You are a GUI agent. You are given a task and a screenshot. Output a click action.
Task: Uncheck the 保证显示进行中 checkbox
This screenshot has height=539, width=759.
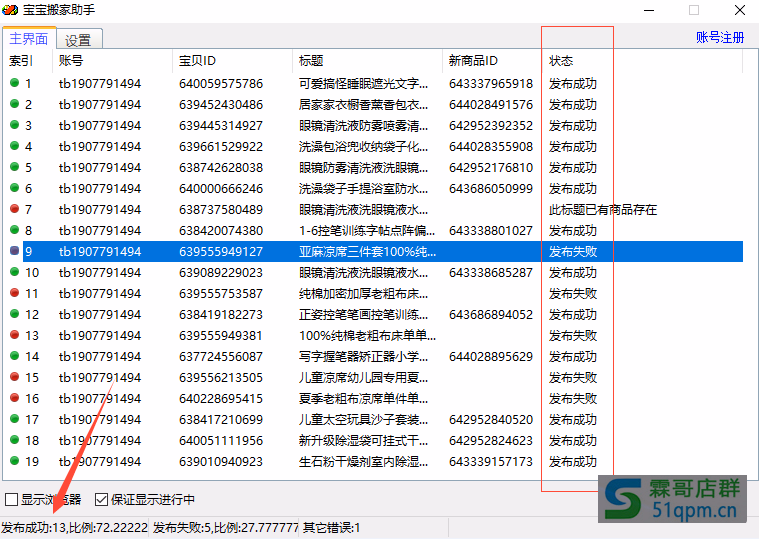101,499
